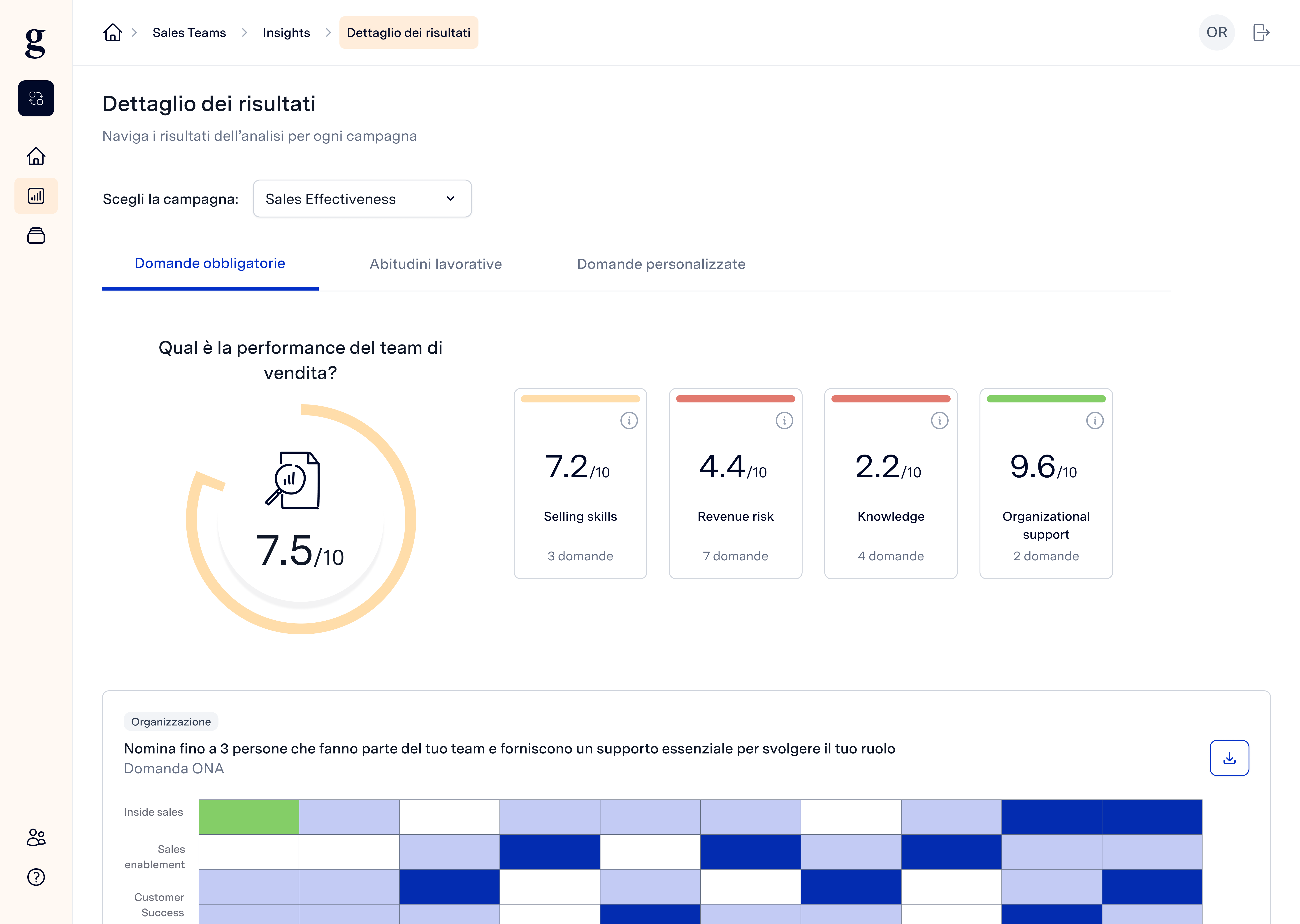View info tooltip on Organizational support card

click(1095, 420)
